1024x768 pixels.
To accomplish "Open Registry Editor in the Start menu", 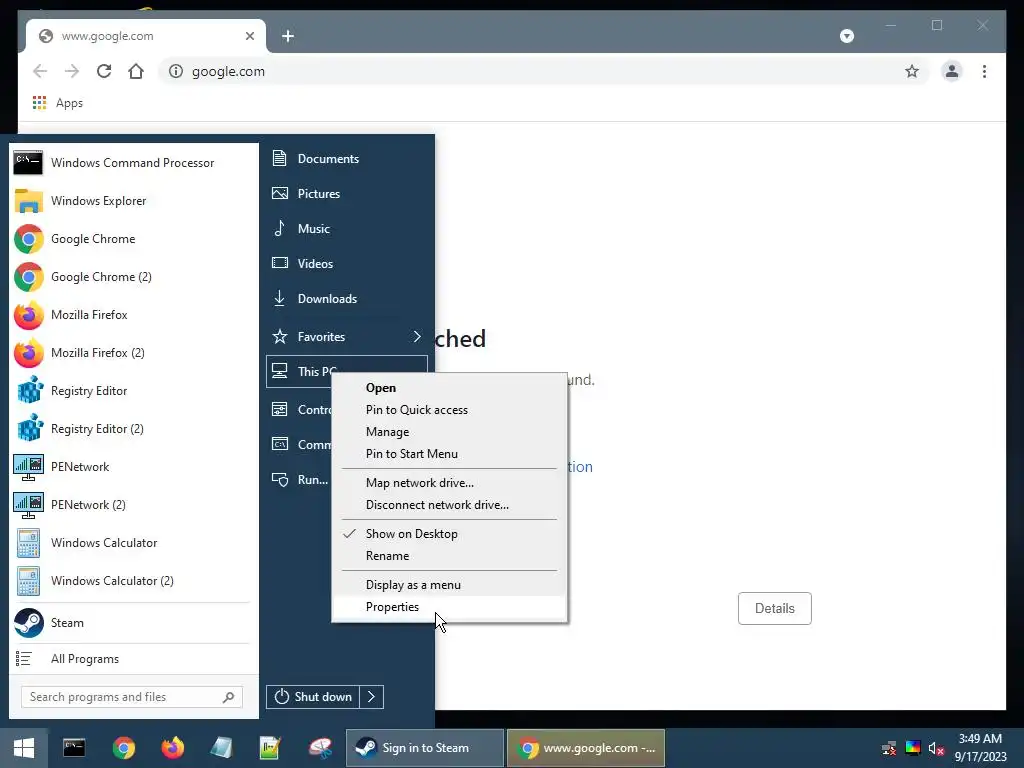I will pos(133,391).
